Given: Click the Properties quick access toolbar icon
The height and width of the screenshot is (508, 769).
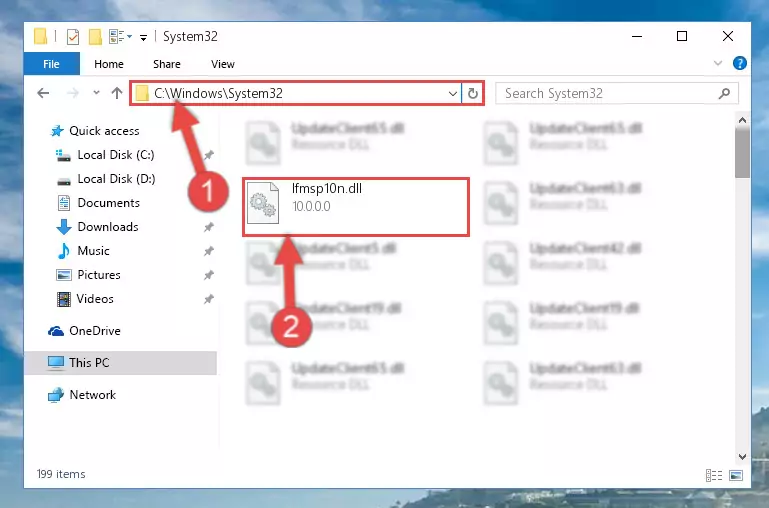Looking at the screenshot, I should 73,37.
